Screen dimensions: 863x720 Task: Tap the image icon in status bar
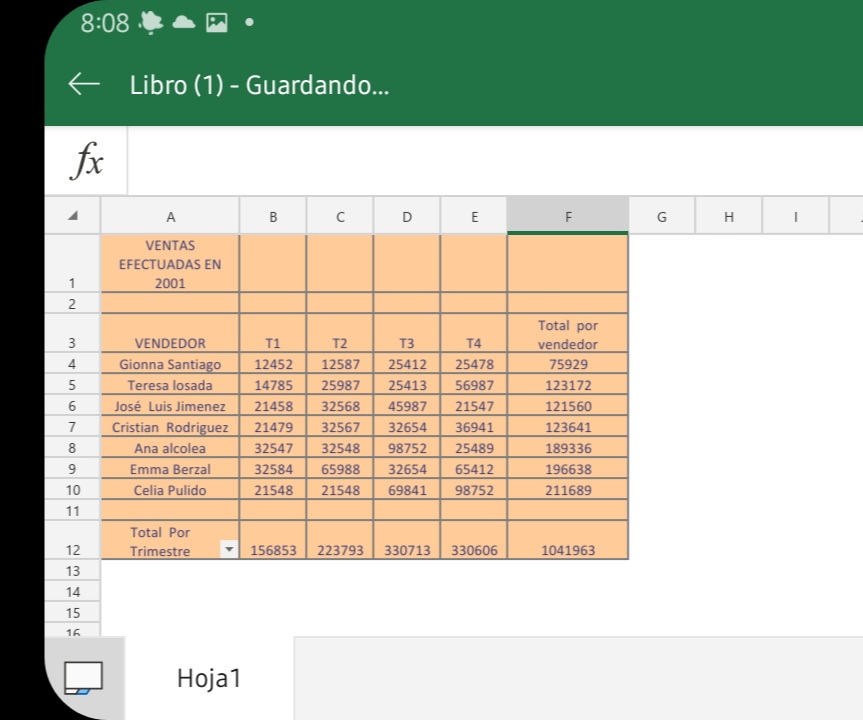(217, 23)
